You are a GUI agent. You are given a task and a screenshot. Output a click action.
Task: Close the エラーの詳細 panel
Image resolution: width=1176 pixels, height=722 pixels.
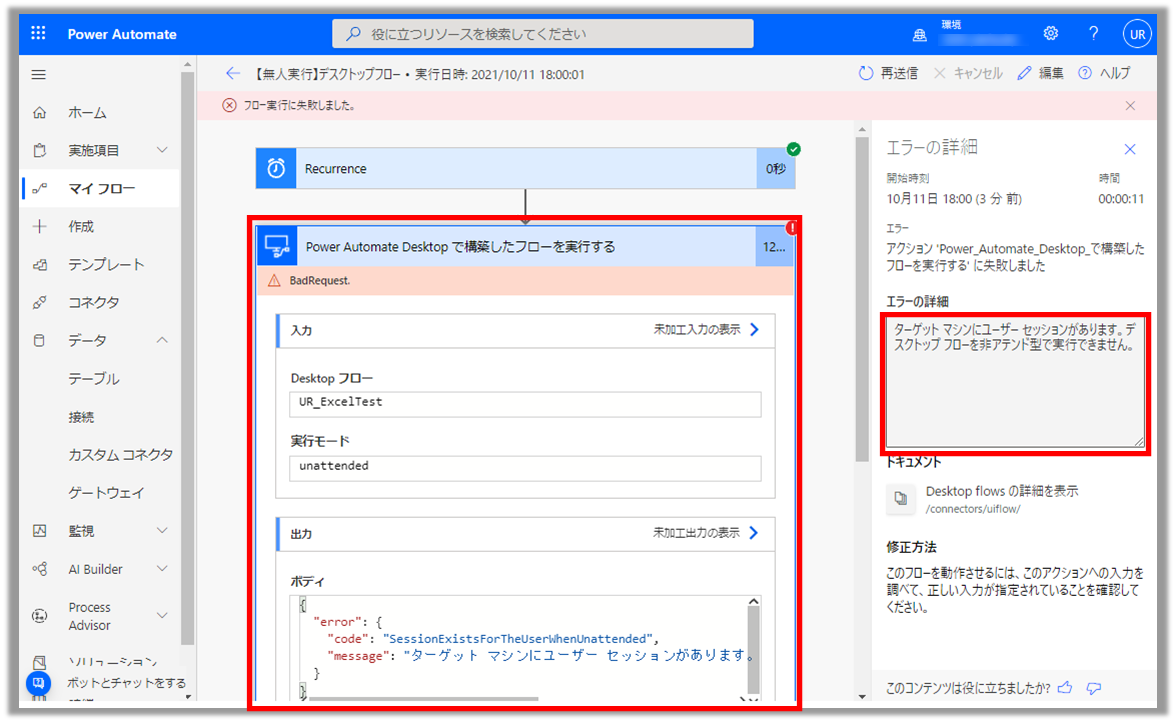coord(1130,149)
